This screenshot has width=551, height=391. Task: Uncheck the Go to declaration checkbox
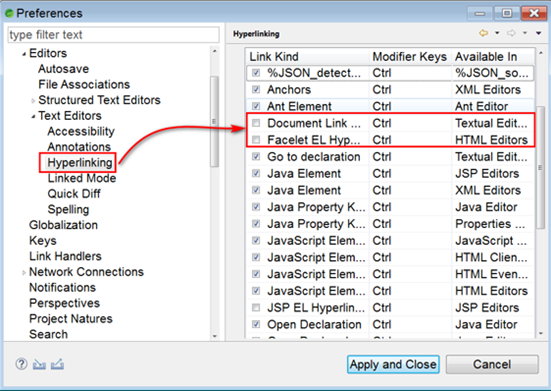pyautogui.click(x=256, y=157)
